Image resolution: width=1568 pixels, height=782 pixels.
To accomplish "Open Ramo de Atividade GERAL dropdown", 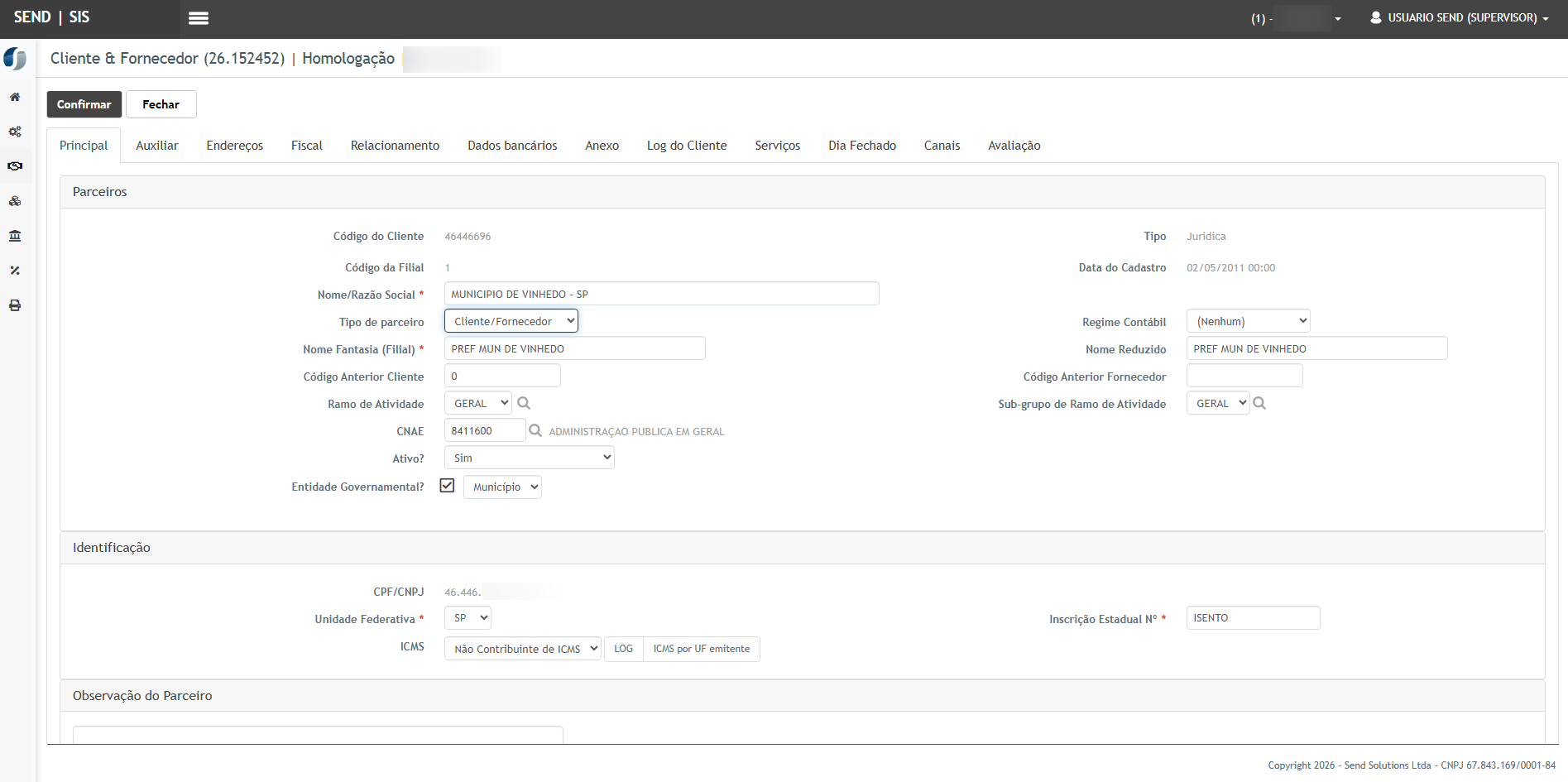I will [478, 403].
